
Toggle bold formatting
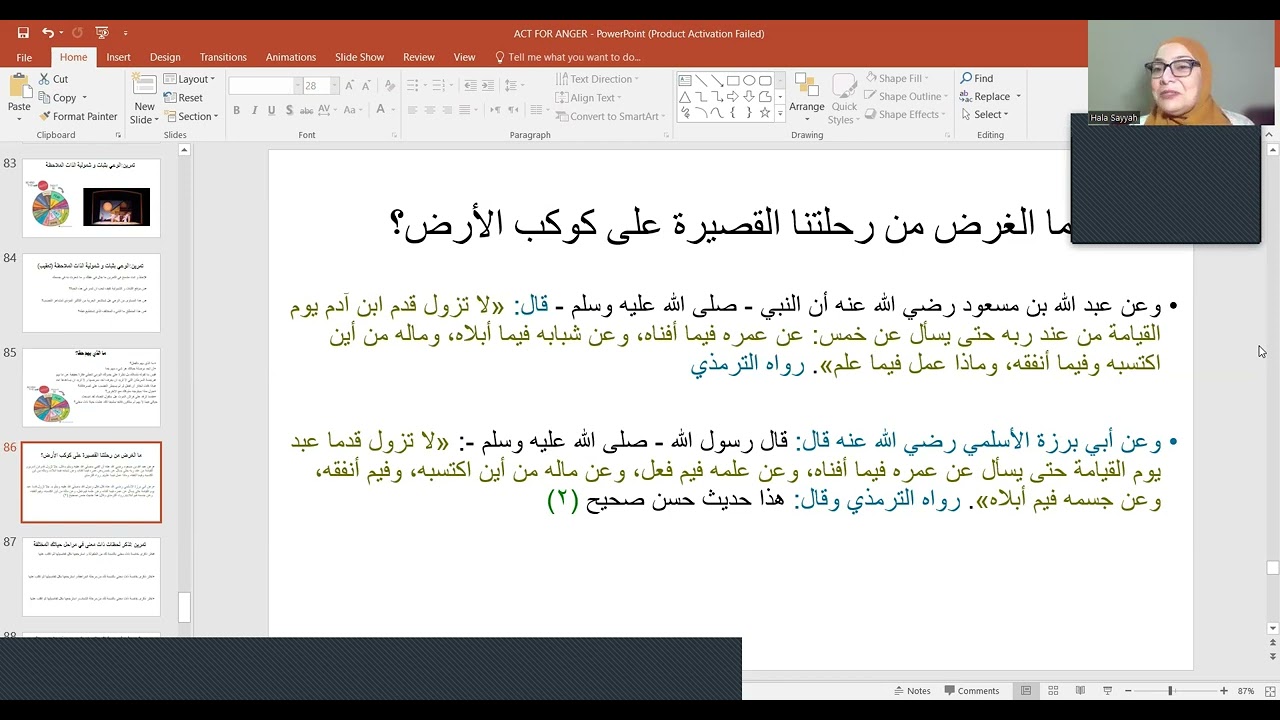coord(236,110)
